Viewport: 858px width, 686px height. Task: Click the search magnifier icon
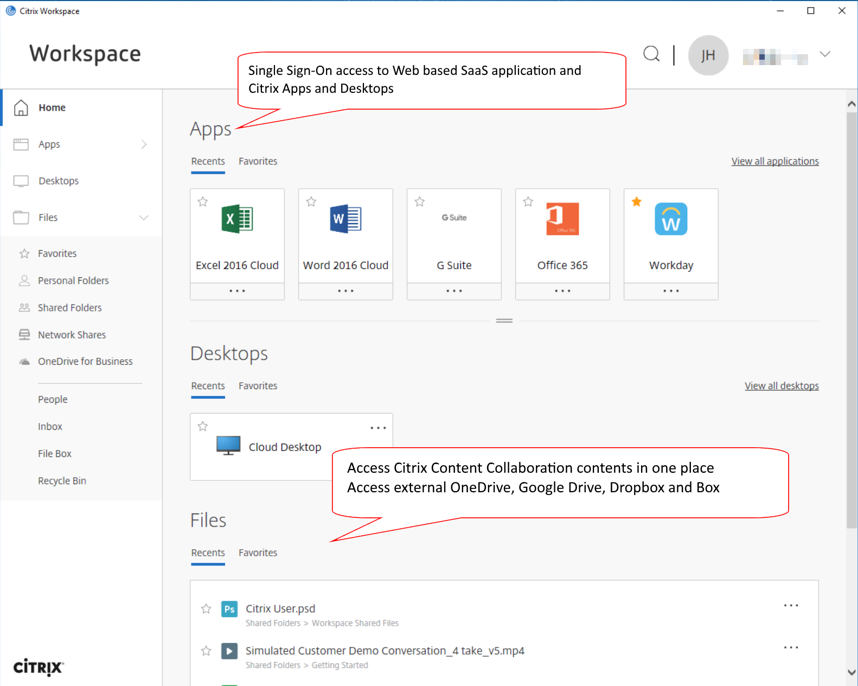[651, 54]
